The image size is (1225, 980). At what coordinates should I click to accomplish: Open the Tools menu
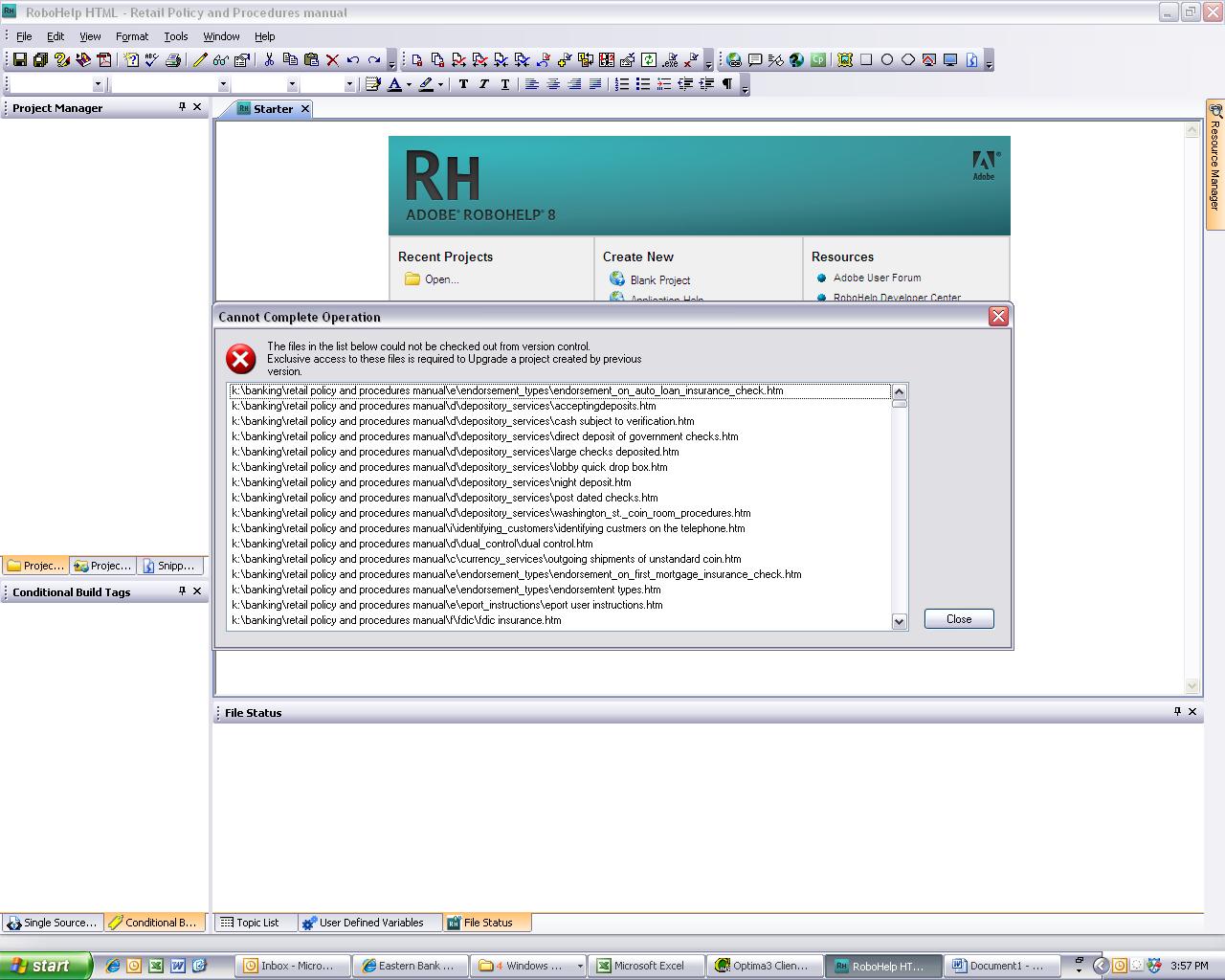pos(176,36)
